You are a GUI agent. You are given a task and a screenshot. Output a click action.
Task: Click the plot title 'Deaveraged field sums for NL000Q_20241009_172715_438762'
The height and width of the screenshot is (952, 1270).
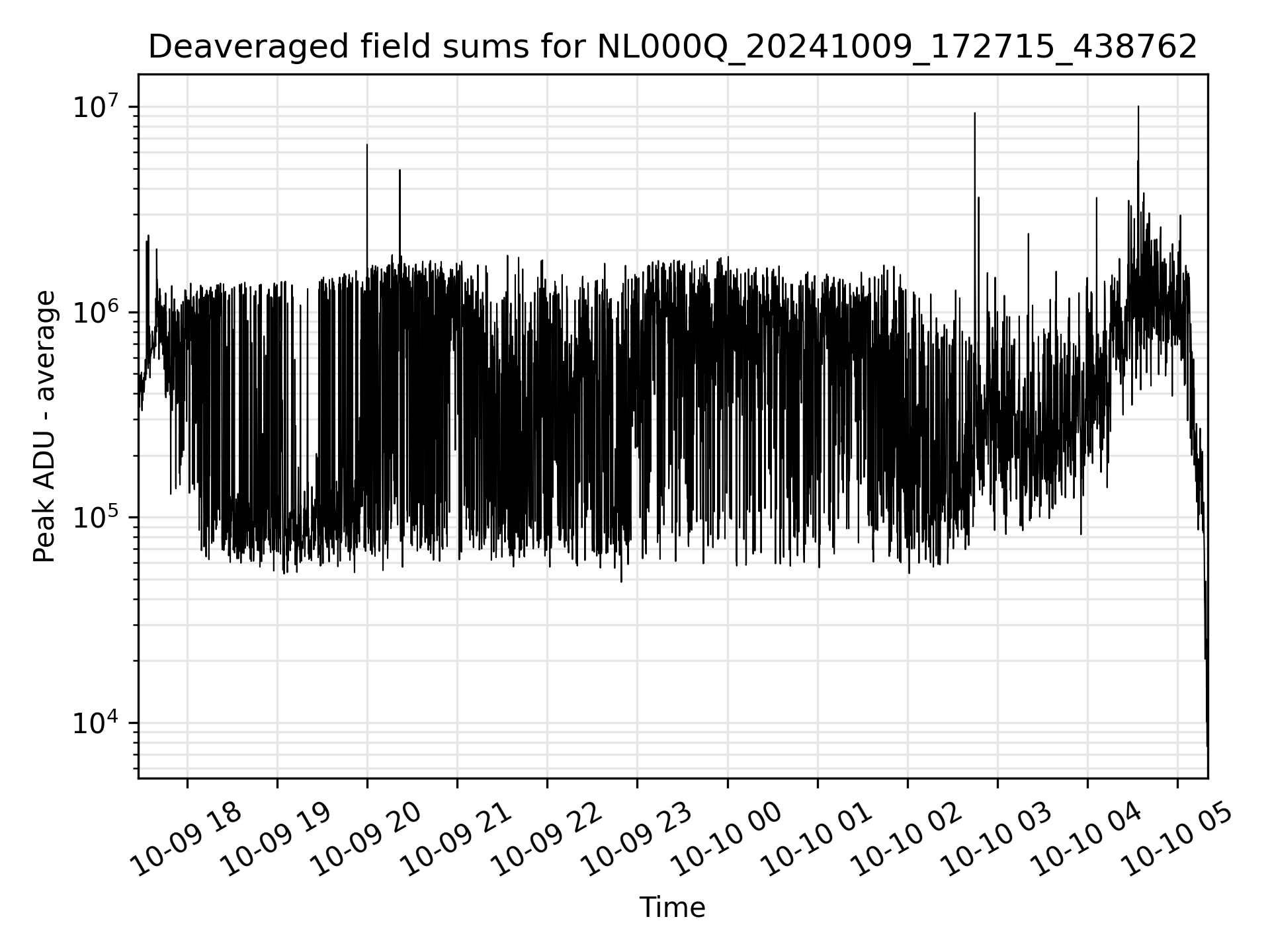click(x=673, y=47)
